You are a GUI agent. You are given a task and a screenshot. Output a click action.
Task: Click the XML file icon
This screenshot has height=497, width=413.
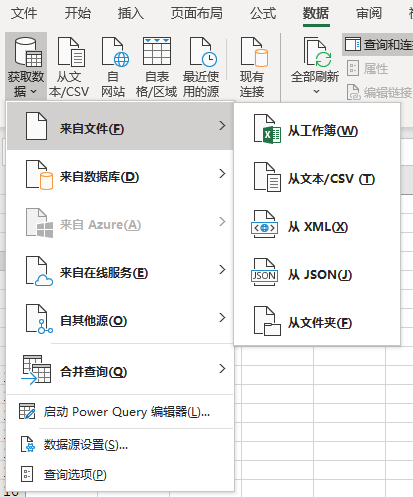(x=264, y=224)
